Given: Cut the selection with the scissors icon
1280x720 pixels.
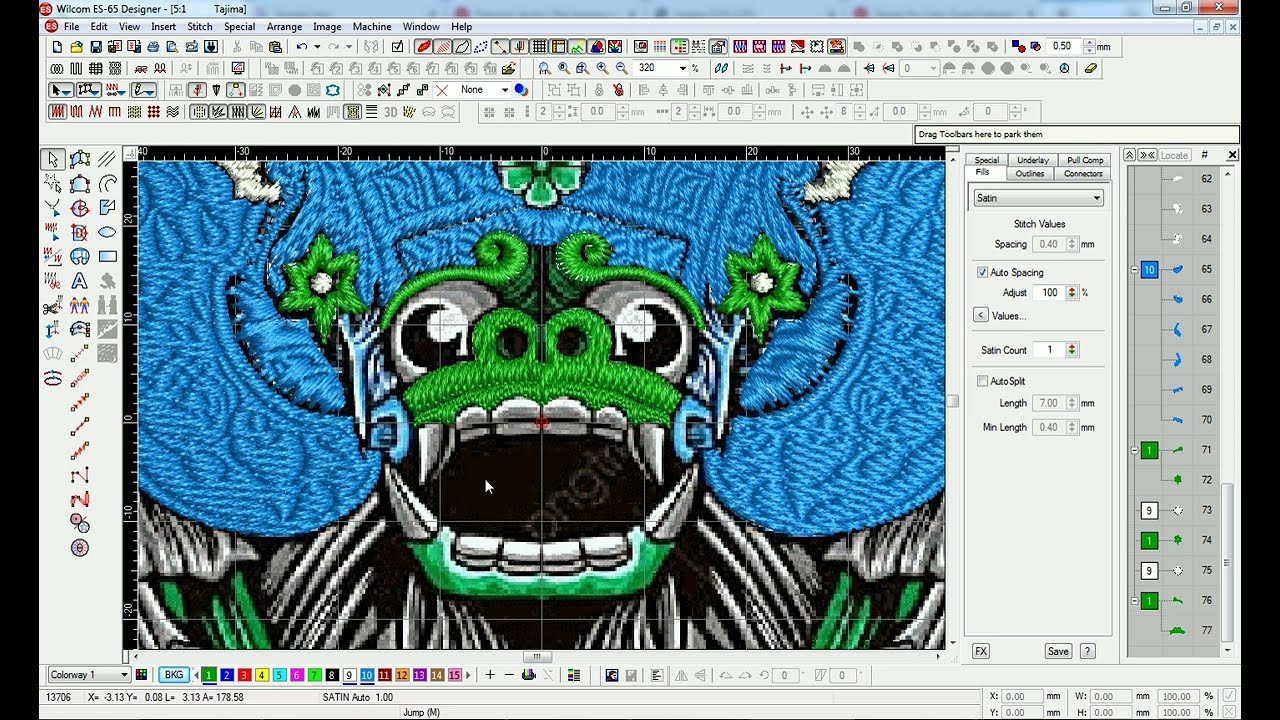Looking at the screenshot, I should [x=237, y=47].
